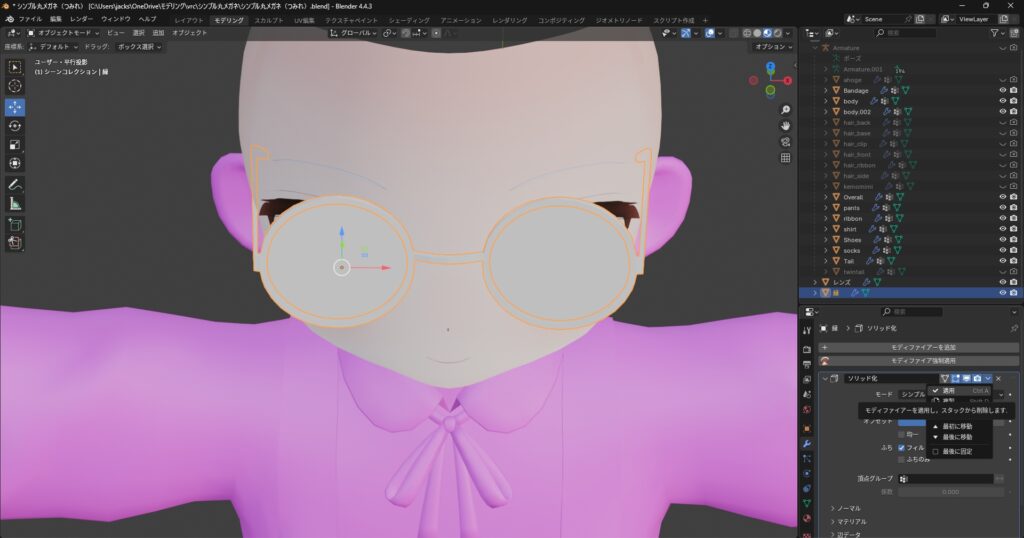Select the box select tool in the viewport toolbar
This screenshot has width=1024, height=538.
tap(14, 67)
